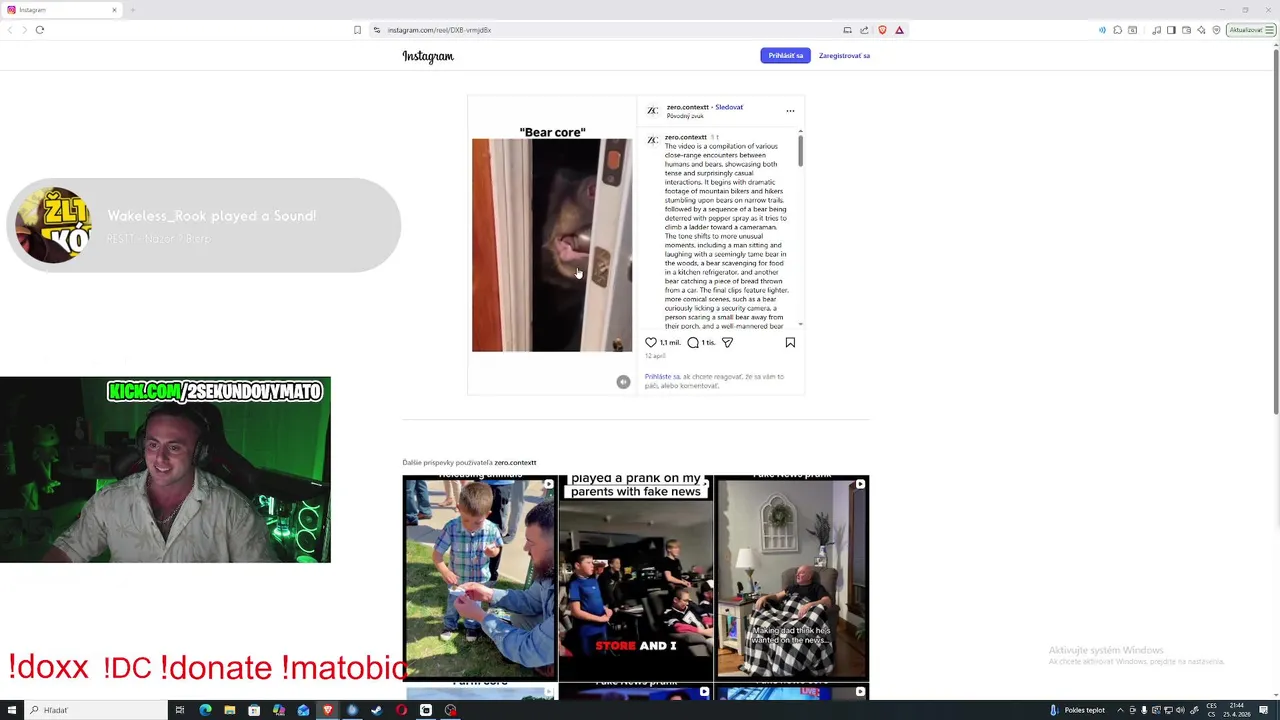Click the Polojas teplot weather widget

click(1077, 710)
